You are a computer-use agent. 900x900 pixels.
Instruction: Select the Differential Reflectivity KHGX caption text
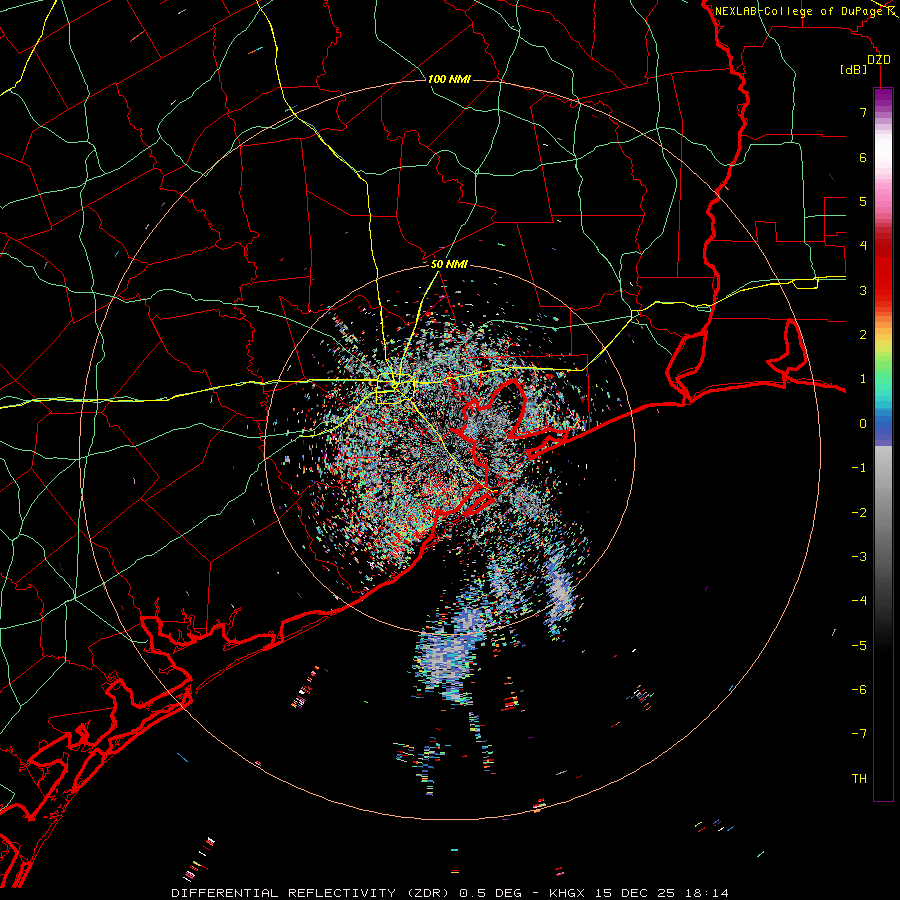tap(450, 893)
